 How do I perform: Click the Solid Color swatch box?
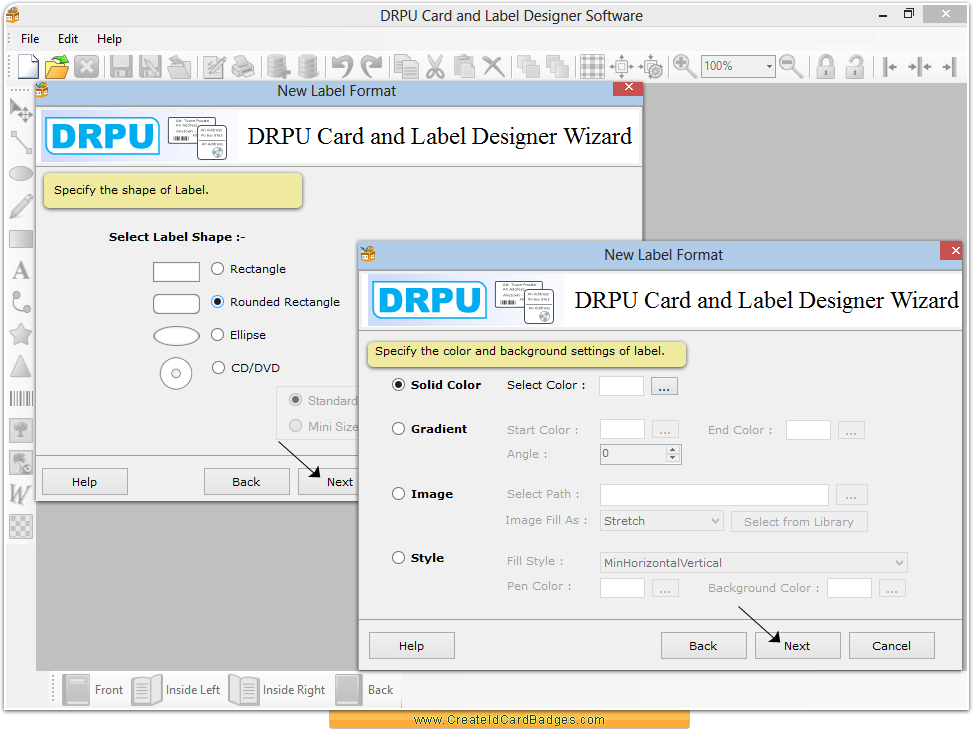(621, 386)
